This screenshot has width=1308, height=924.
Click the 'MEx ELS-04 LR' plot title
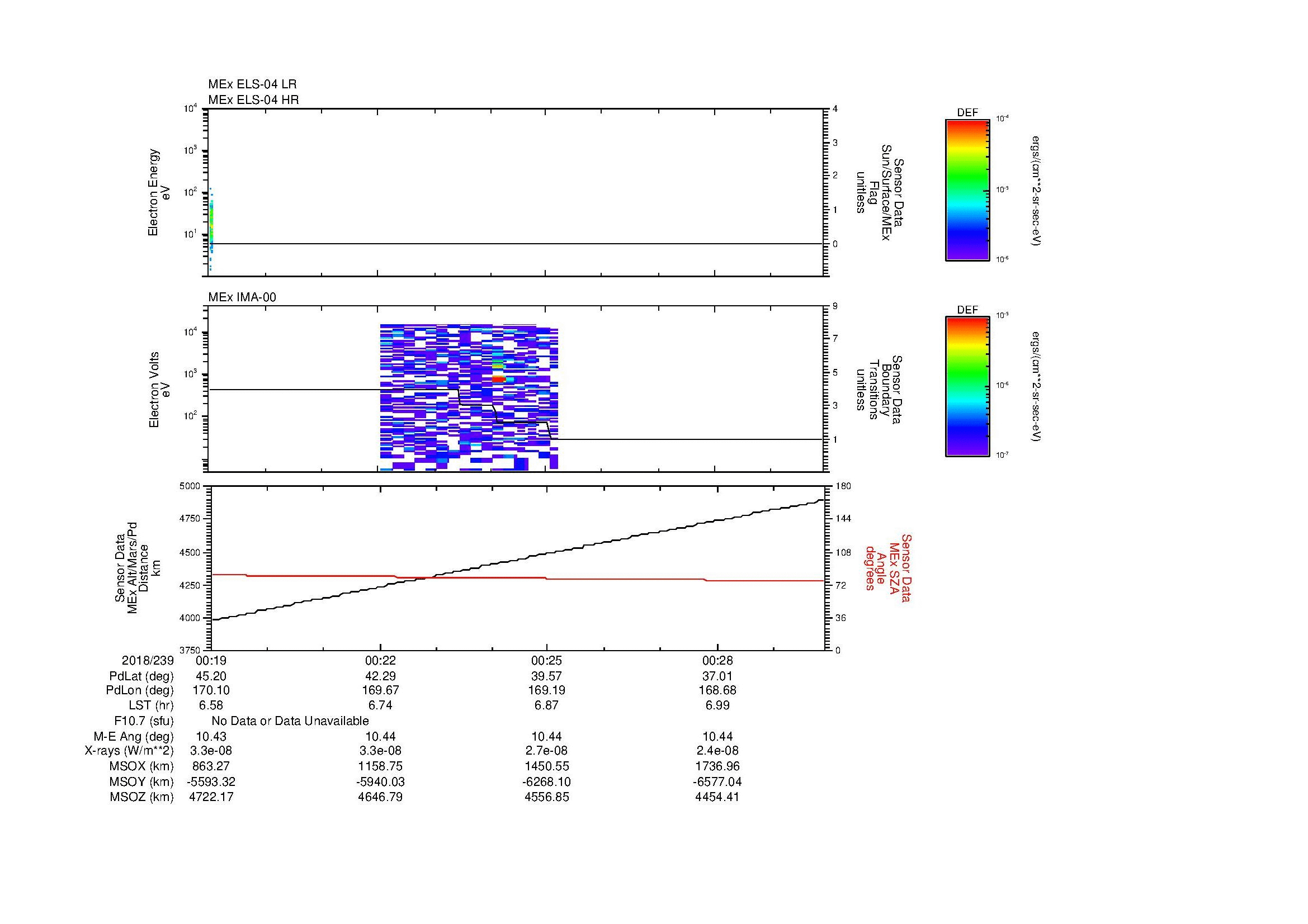point(252,84)
